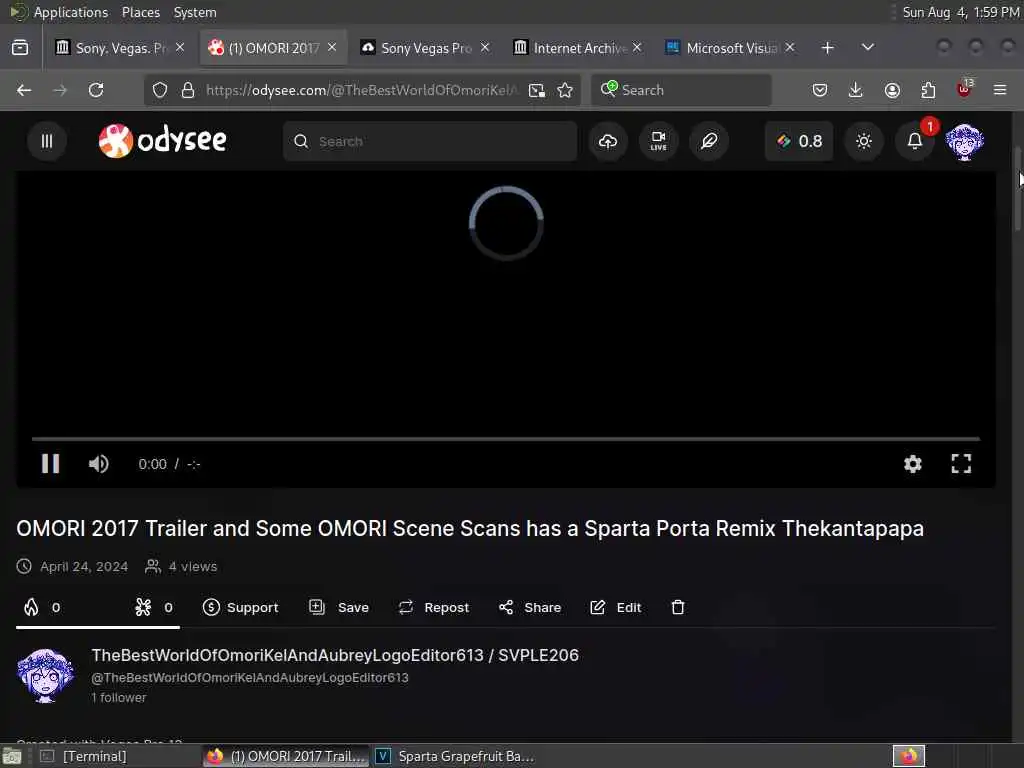
Task: Click the Go Live camera icon
Action: (658, 141)
